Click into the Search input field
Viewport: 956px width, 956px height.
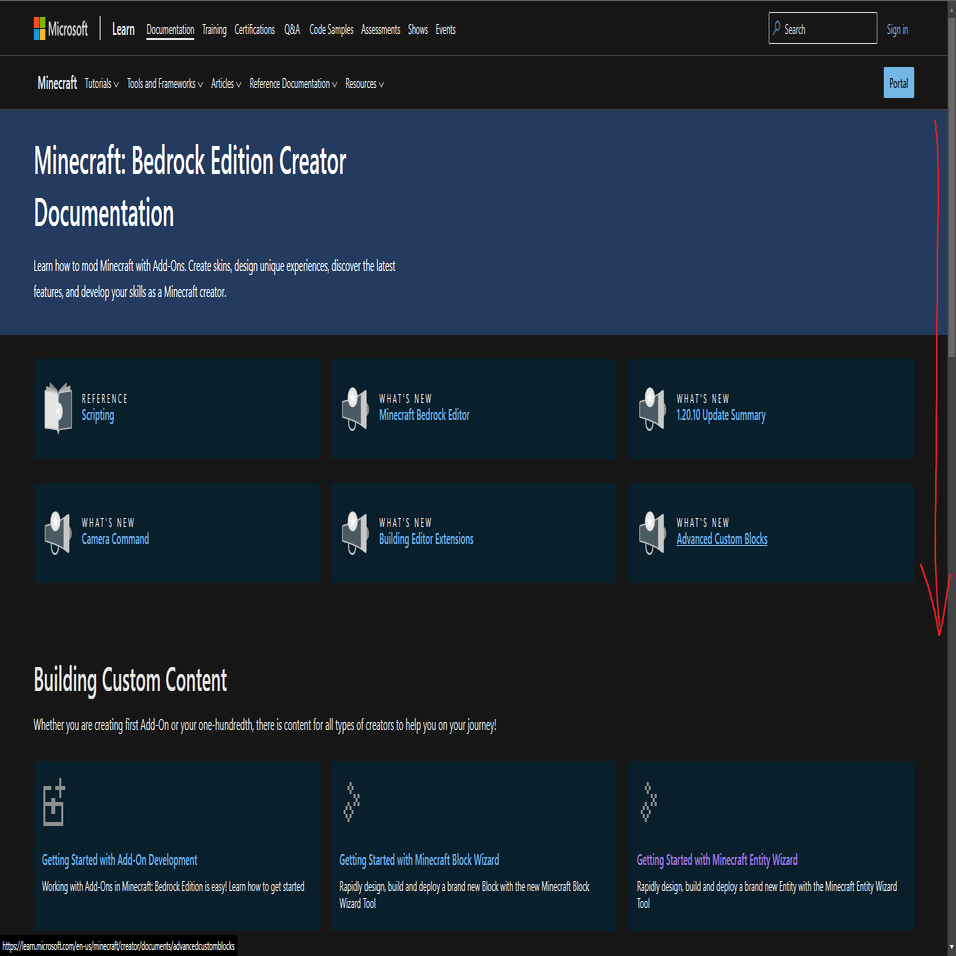[822, 28]
